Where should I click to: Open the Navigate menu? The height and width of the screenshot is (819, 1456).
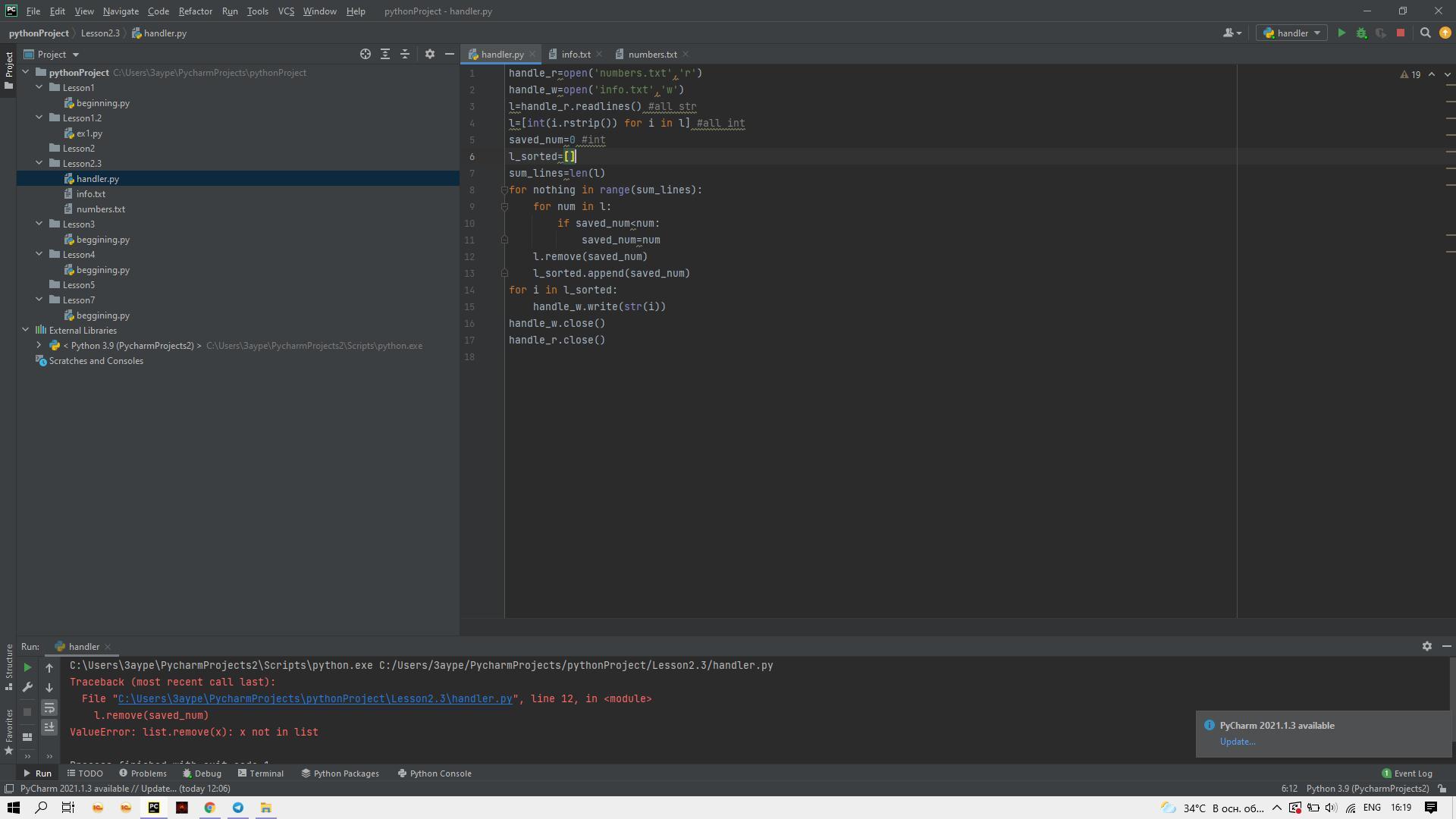coord(121,11)
